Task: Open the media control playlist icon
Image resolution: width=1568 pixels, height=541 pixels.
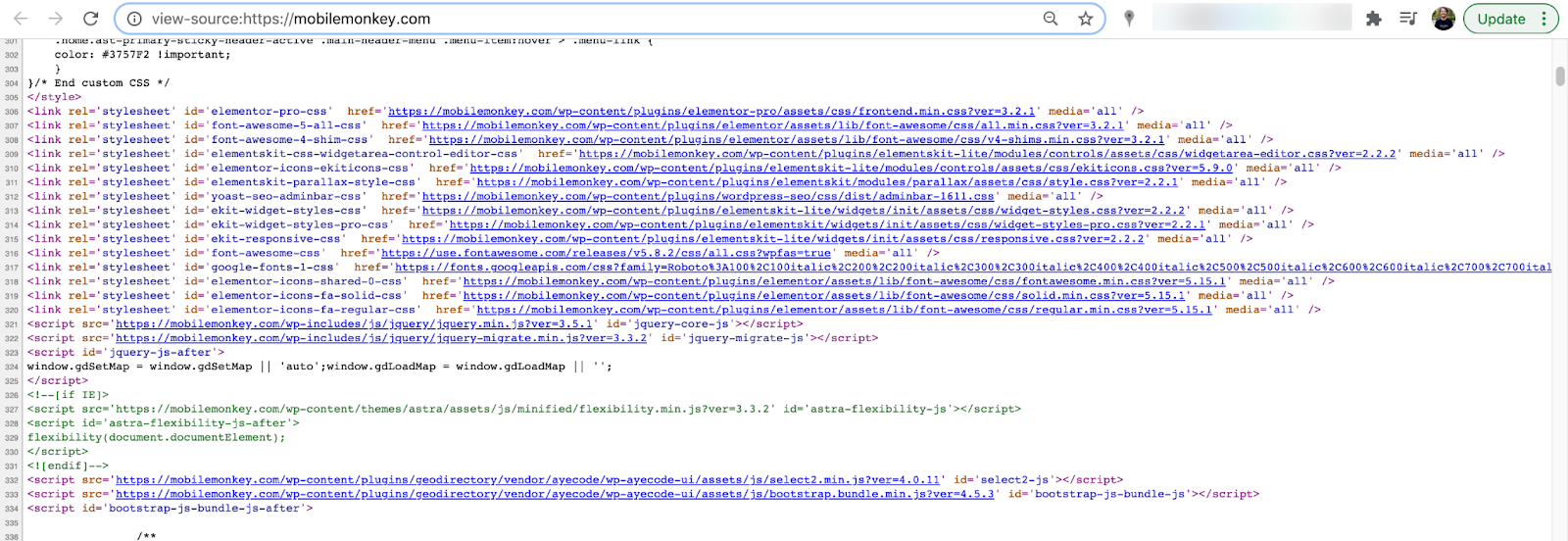Action: [x=1408, y=19]
